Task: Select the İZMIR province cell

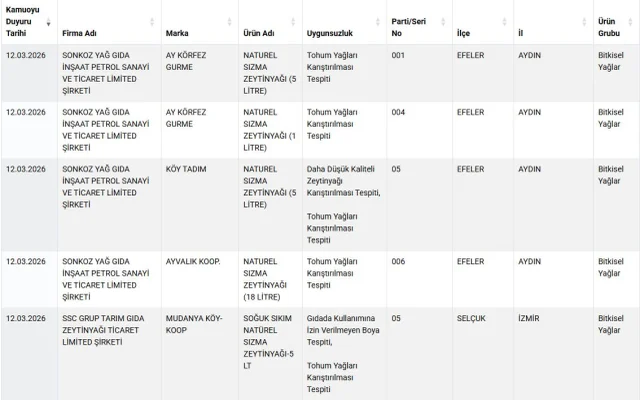Action: click(530, 318)
